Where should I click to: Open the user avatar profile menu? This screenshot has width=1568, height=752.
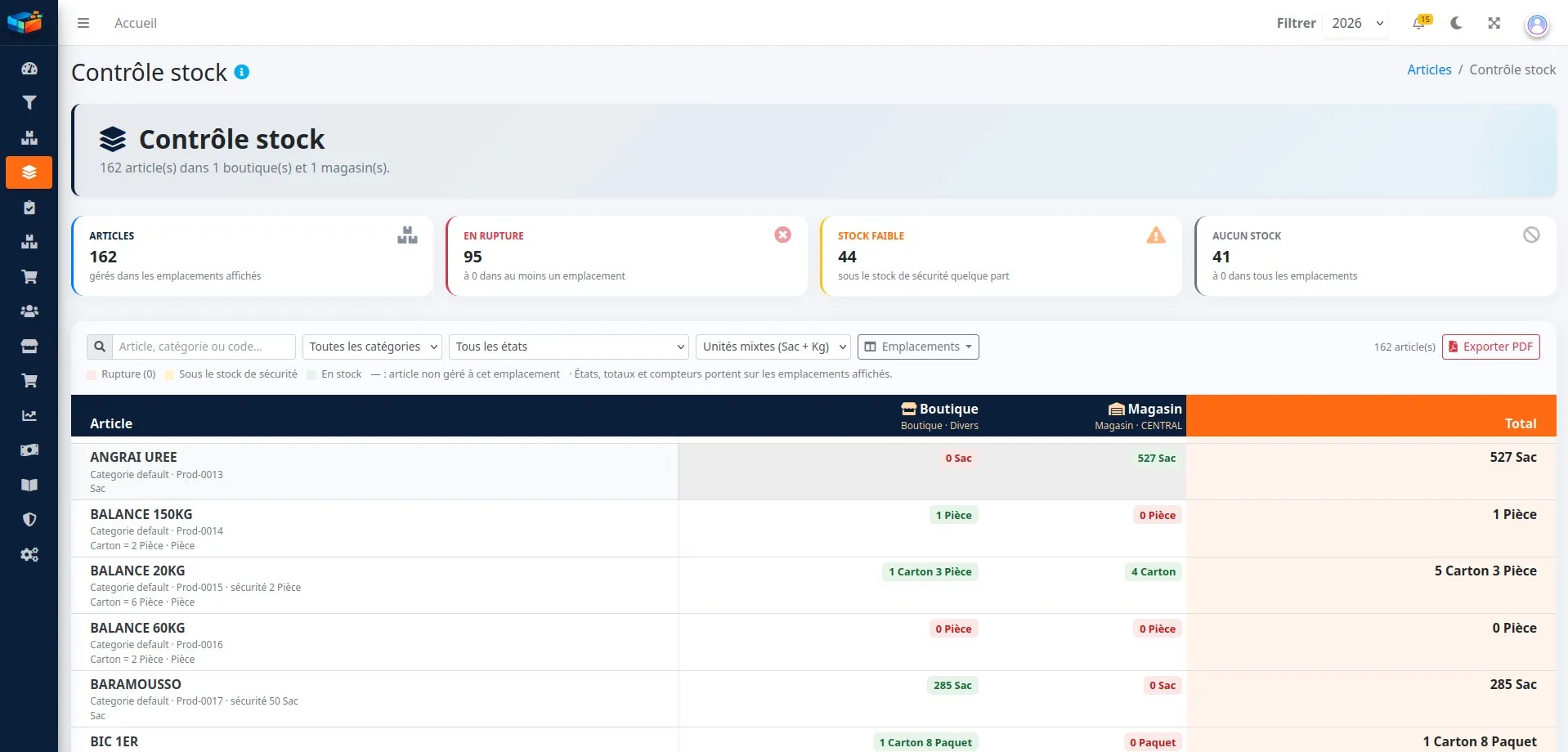[1537, 25]
